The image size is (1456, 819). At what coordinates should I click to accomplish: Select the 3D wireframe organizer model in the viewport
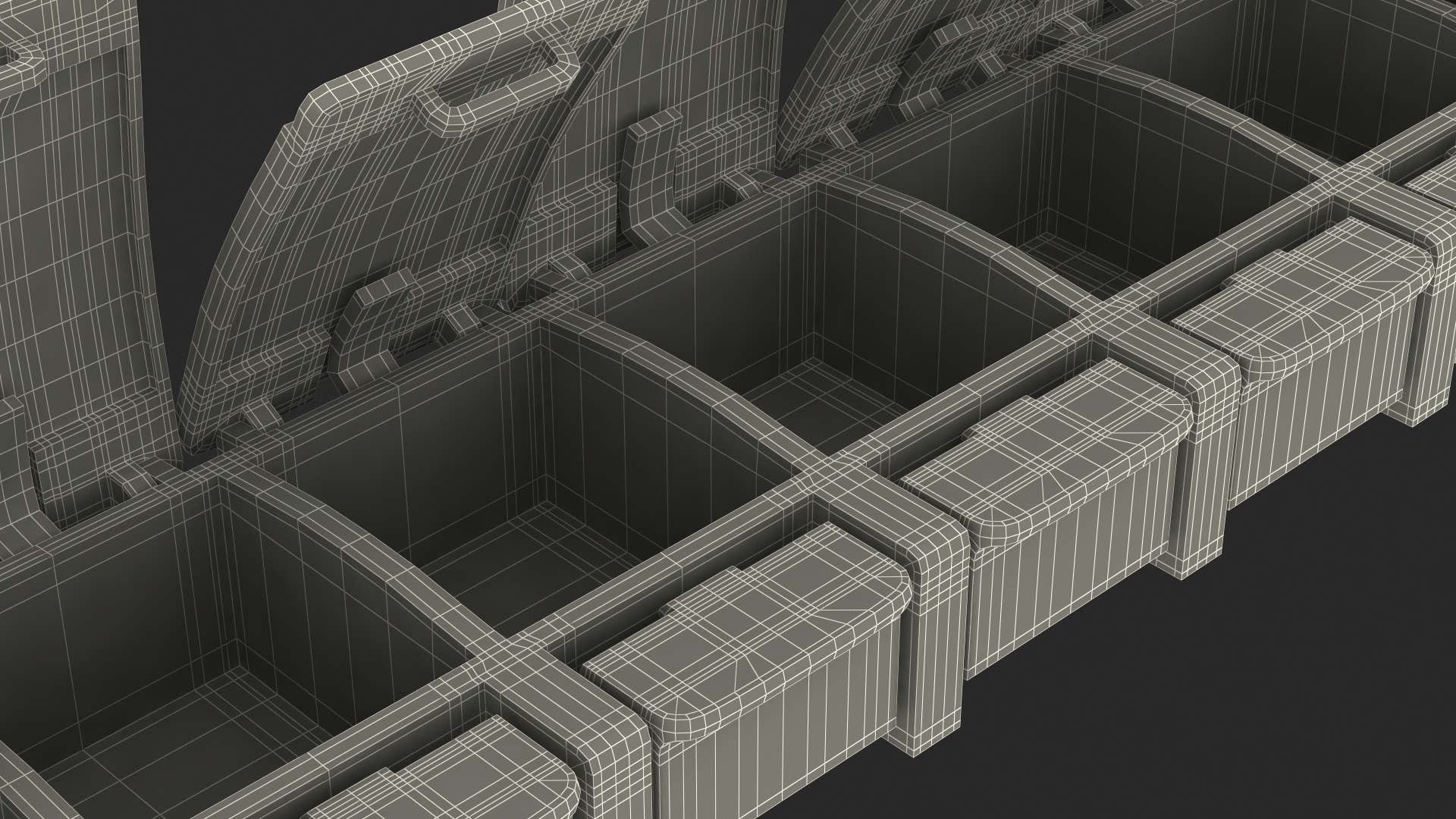(728, 409)
